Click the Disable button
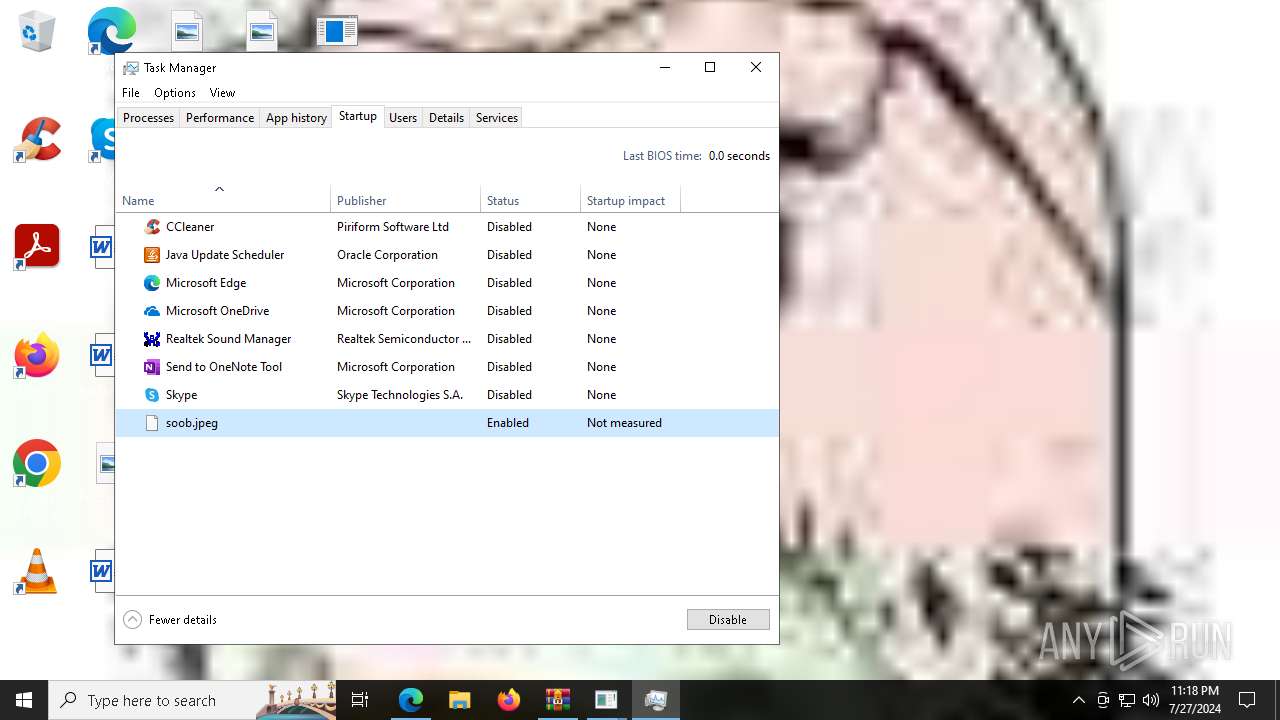Screen dimensions: 1280x720 pyautogui.click(x=728, y=620)
